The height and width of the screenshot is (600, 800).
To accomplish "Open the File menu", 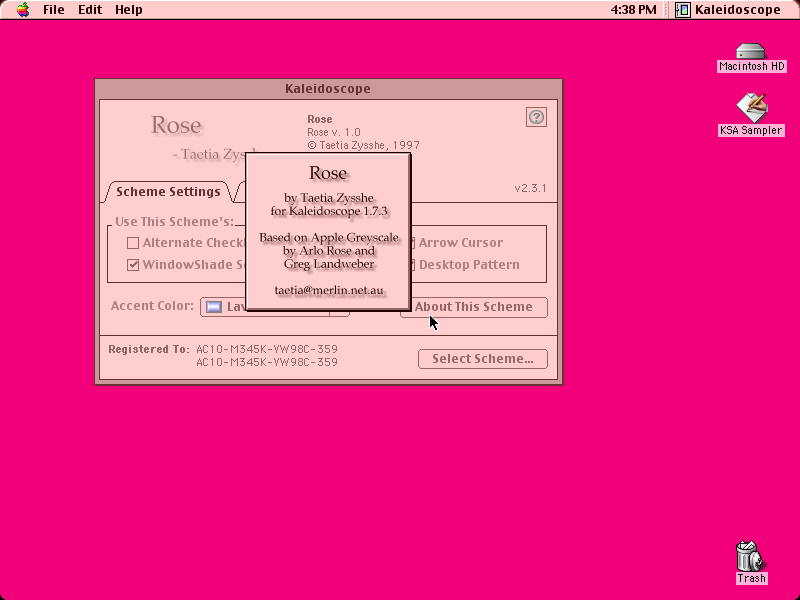I will click(54, 10).
